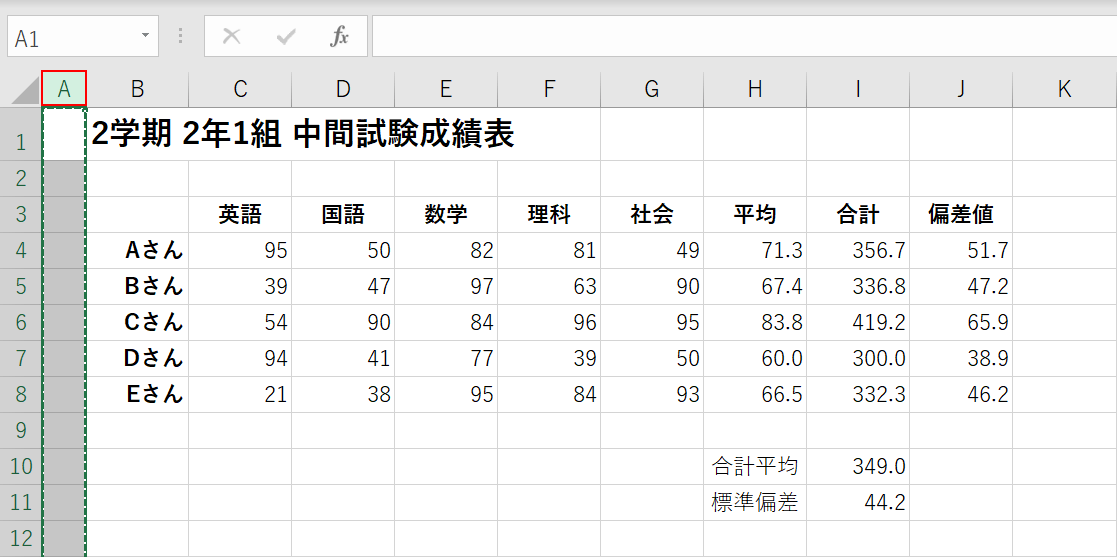The width and height of the screenshot is (1117, 557).
Task: Select column G header
Action: [652, 88]
